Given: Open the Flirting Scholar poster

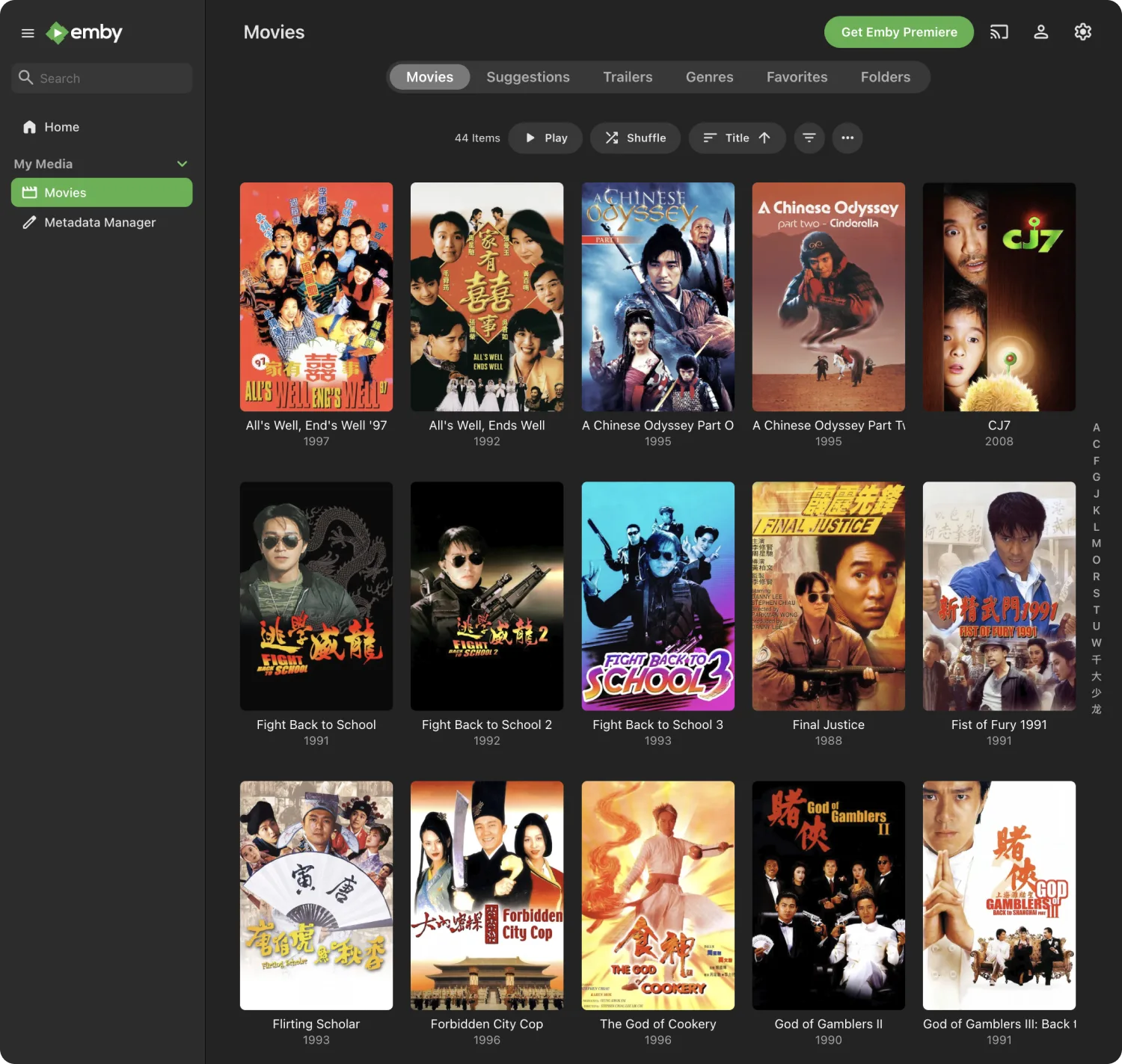Looking at the screenshot, I should [316, 896].
